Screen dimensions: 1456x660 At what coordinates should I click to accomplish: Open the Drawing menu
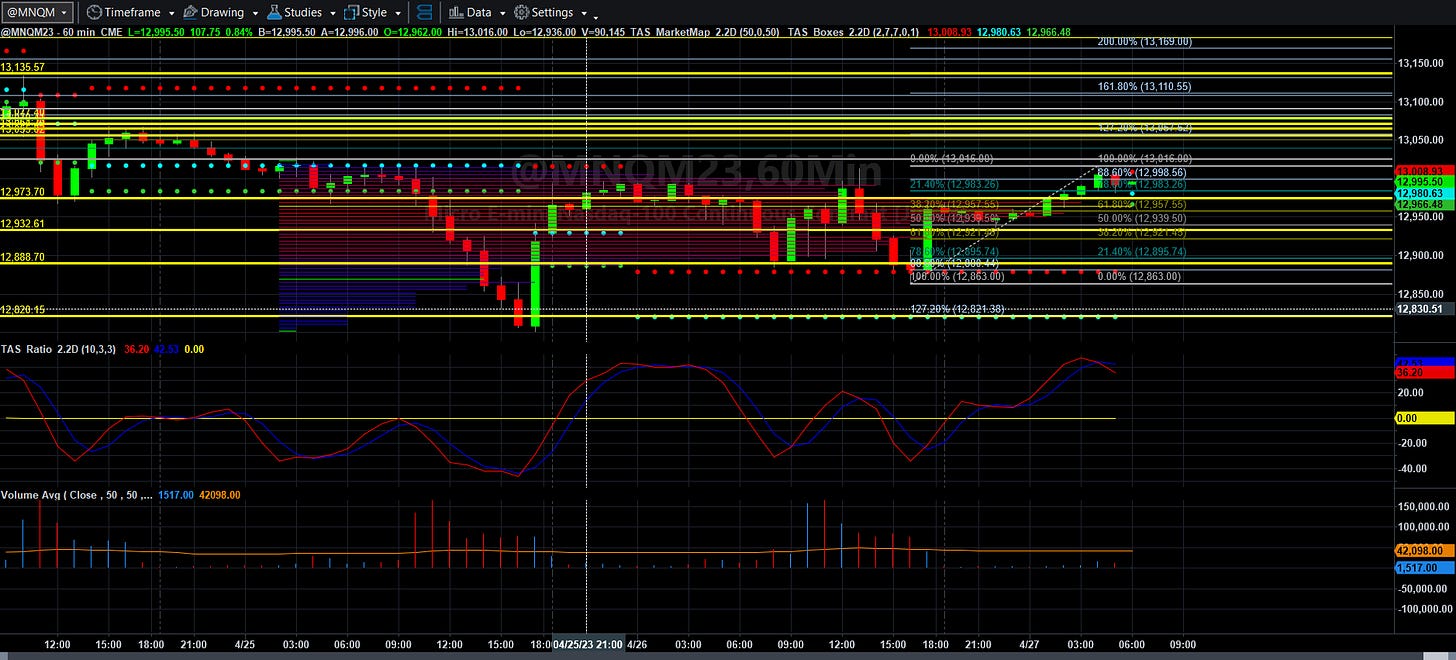222,13
